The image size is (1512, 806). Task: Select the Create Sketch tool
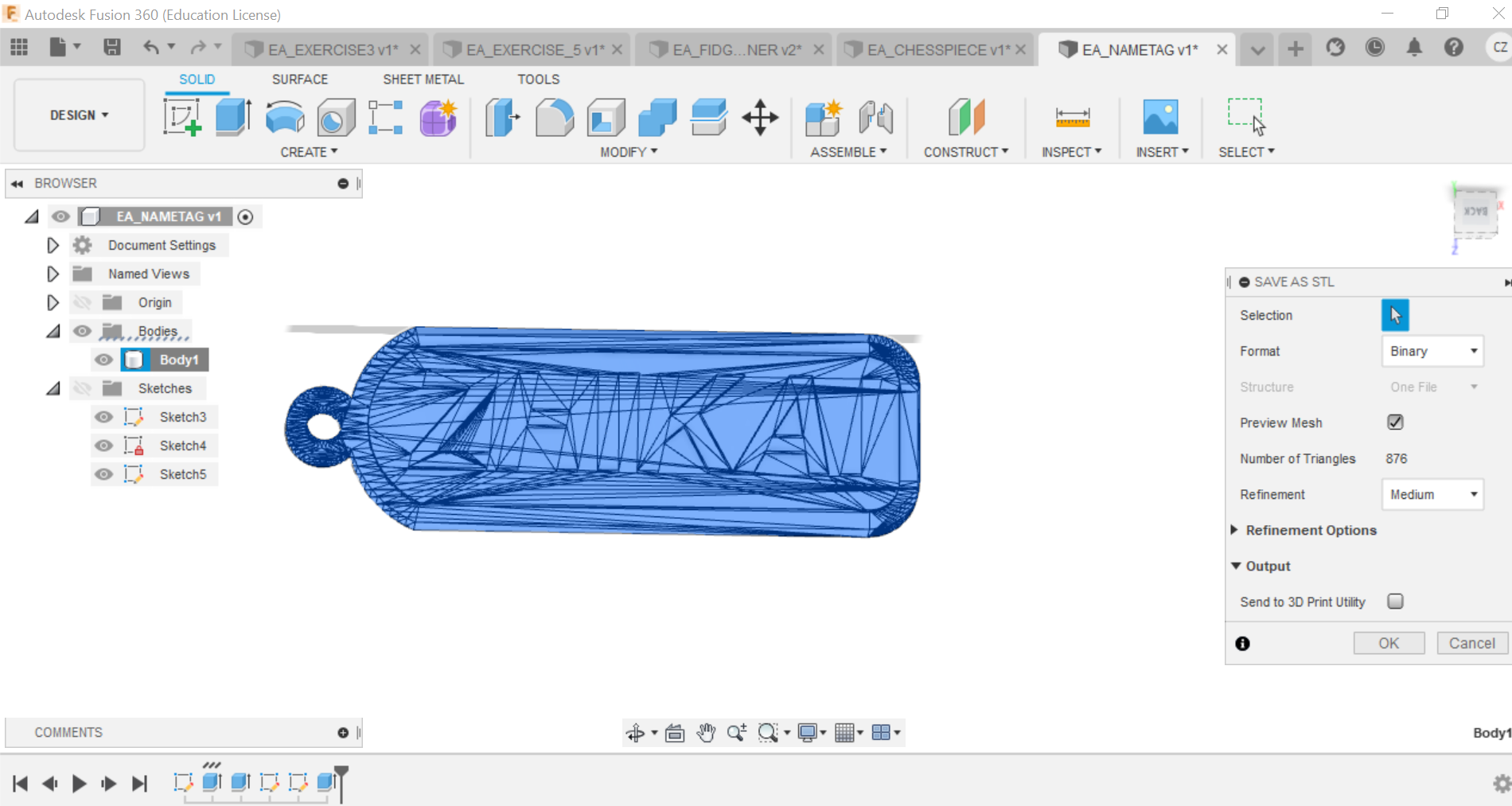pyautogui.click(x=182, y=116)
